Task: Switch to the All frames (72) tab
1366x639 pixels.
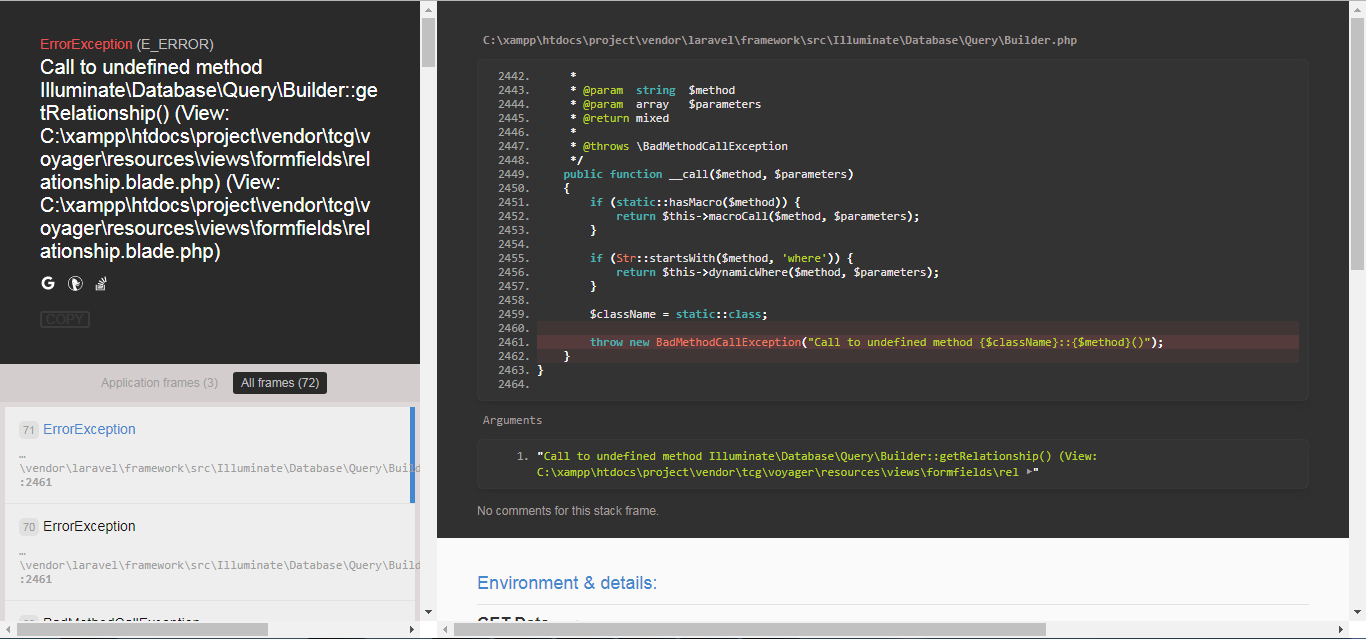Action: pyautogui.click(x=279, y=382)
